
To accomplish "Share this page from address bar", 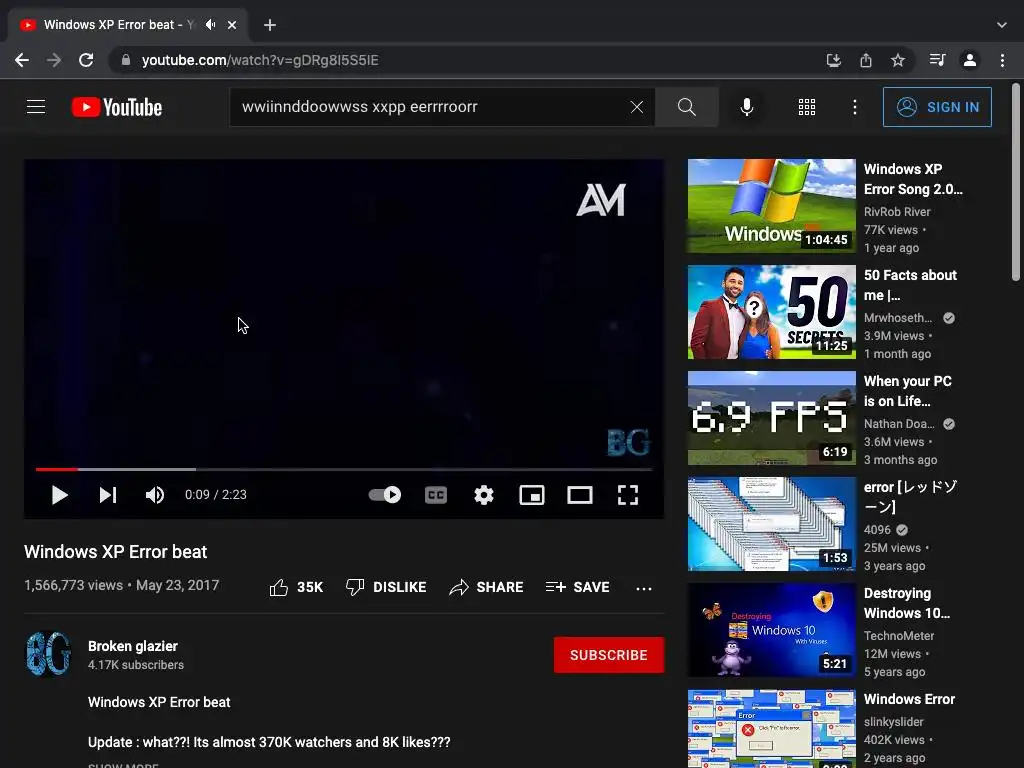I will [x=865, y=60].
